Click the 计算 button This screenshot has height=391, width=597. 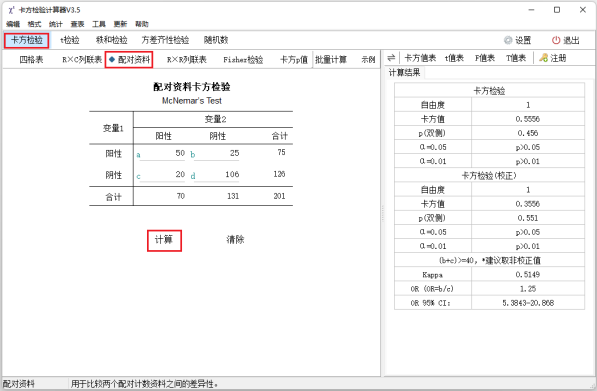click(164, 240)
